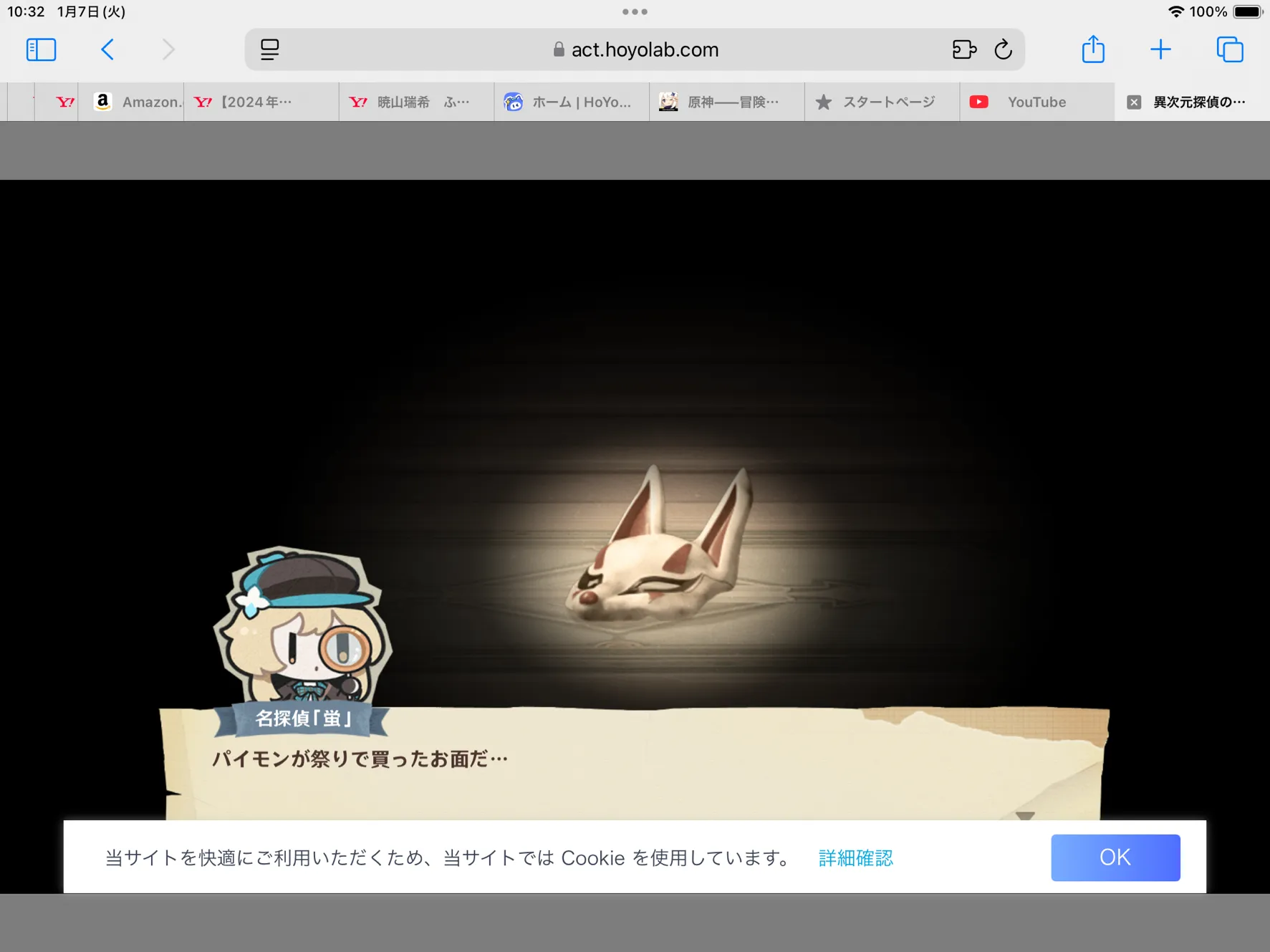This screenshot has height=952, width=1270.
Task: Close the 異次元探偵の… tab
Action: click(x=1134, y=102)
